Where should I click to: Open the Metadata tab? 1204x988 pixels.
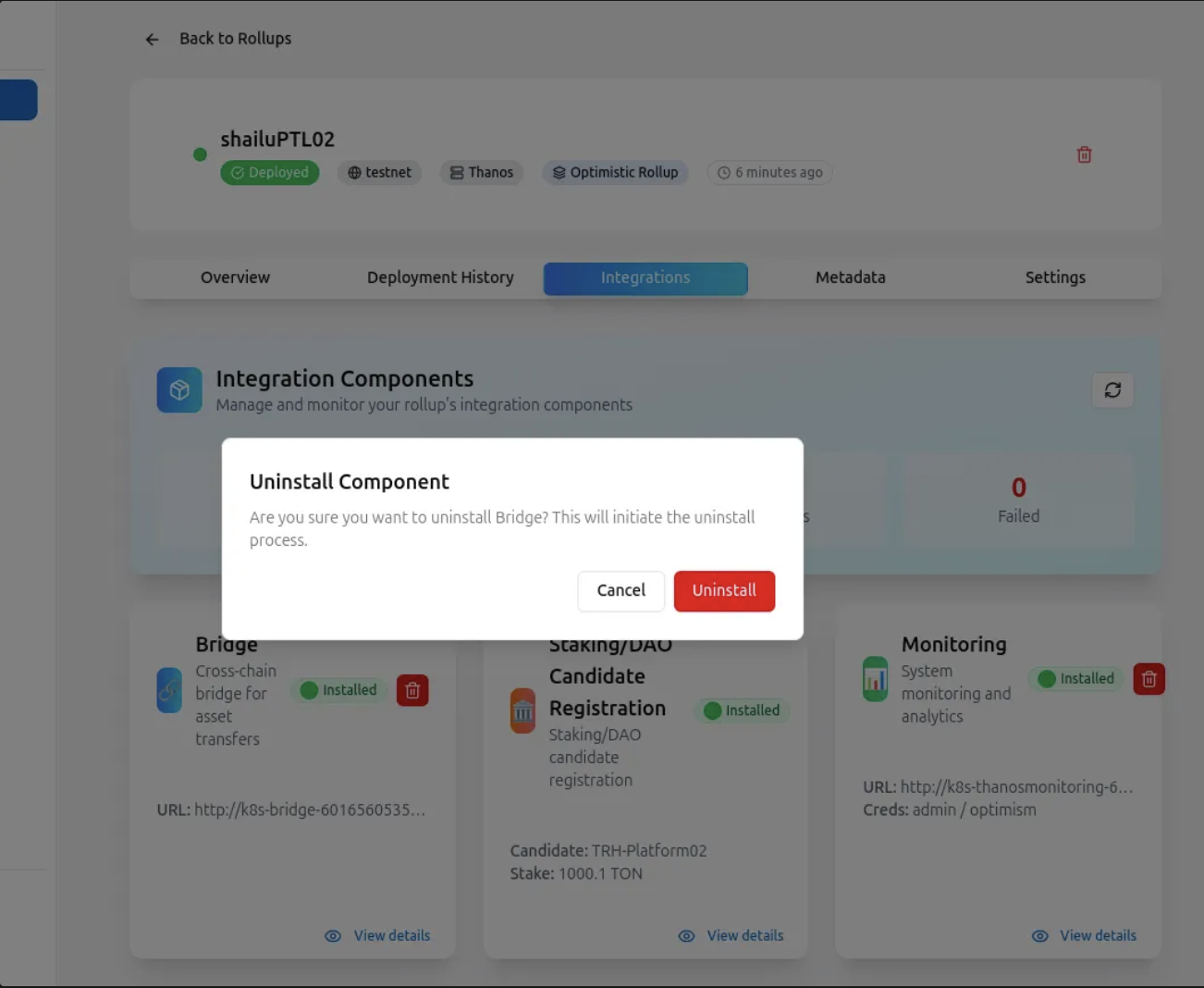(x=850, y=278)
